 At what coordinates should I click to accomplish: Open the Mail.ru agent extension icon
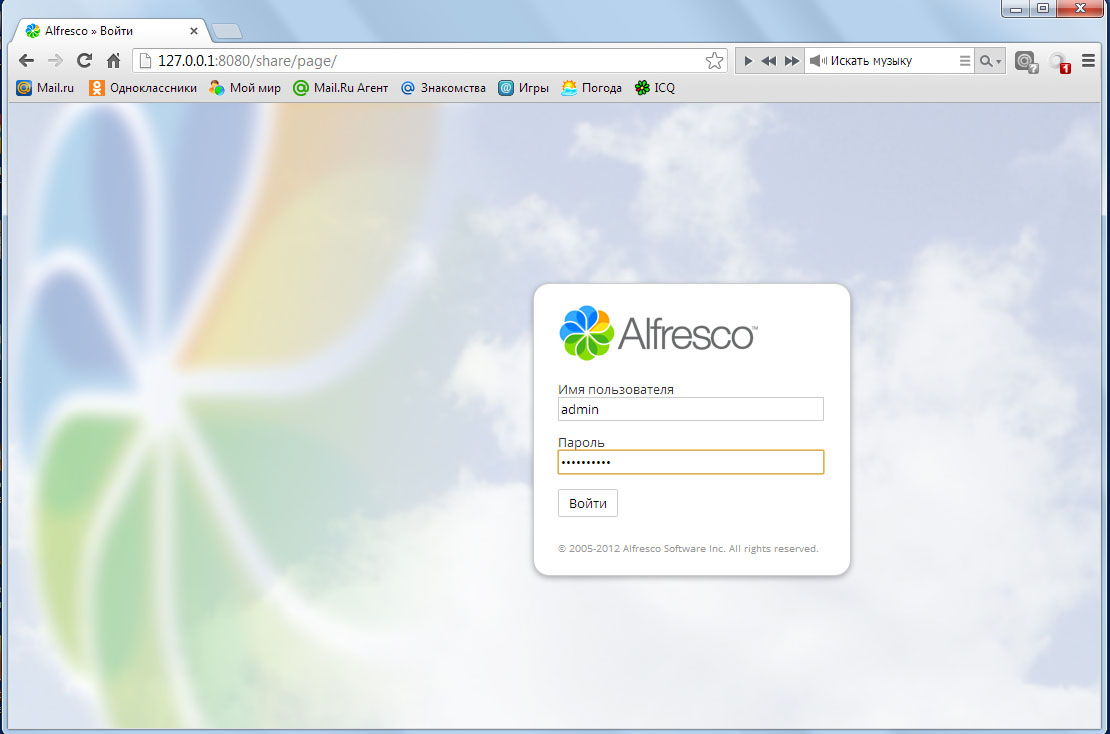pos(1026,62)
